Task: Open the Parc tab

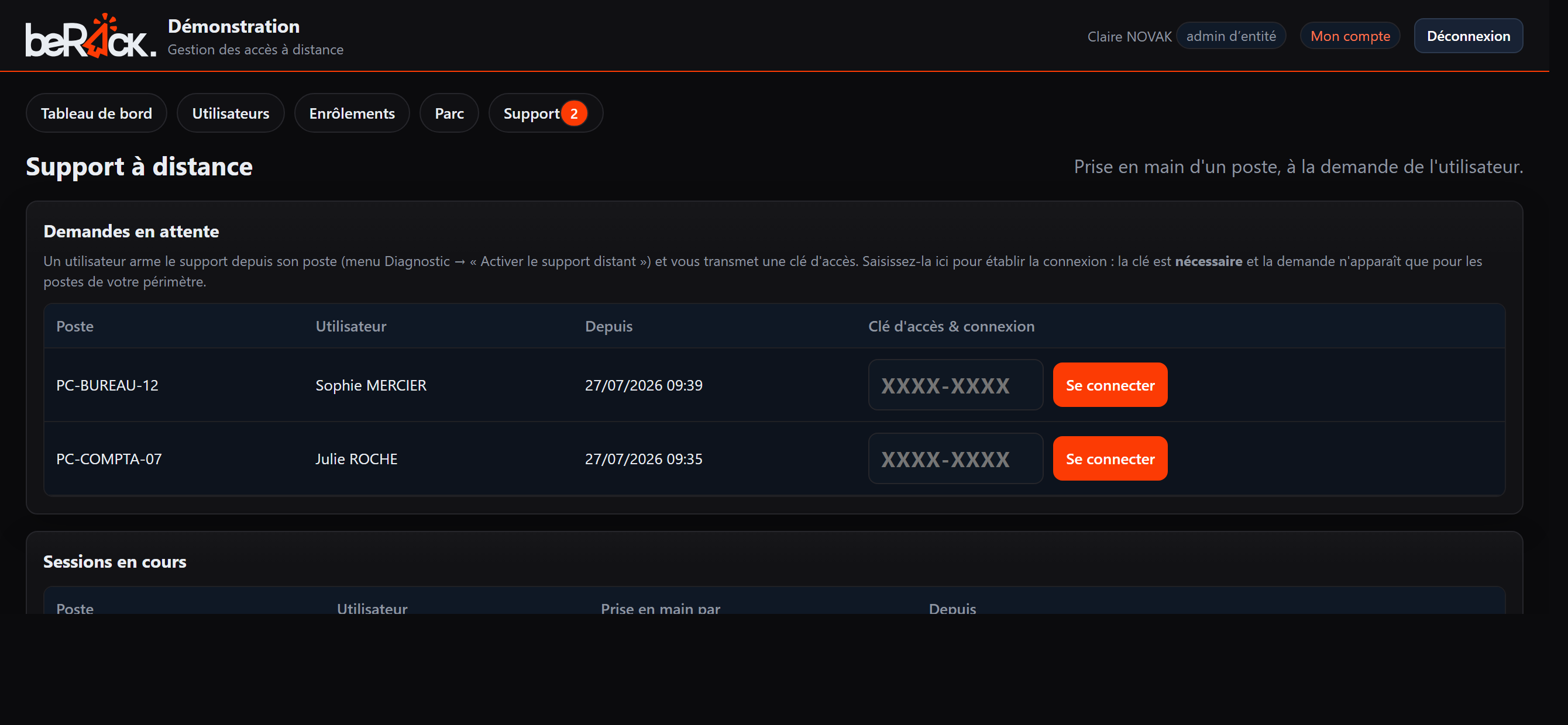Action: (x=449, y=113)
